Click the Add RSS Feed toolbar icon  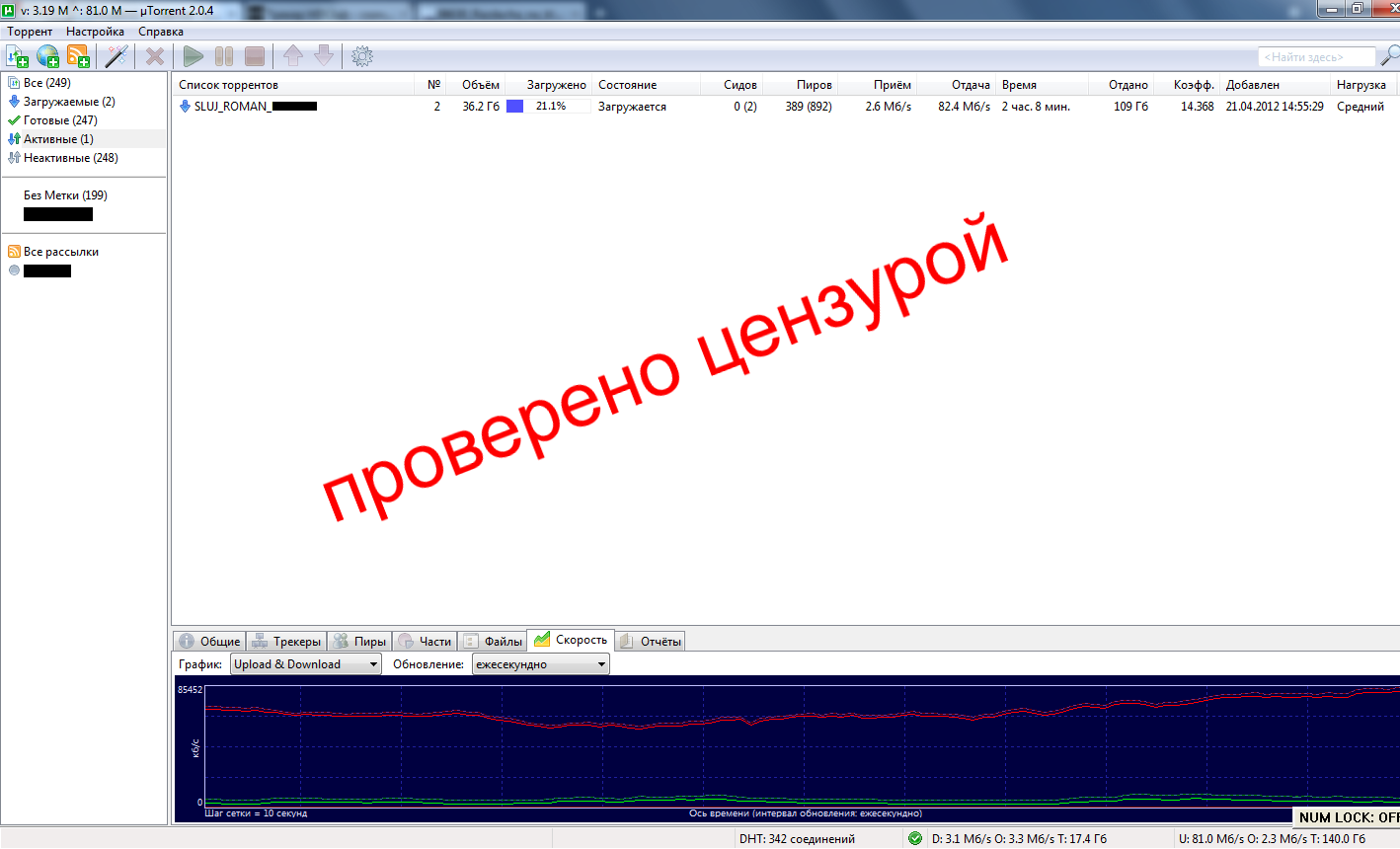point(78,56)
